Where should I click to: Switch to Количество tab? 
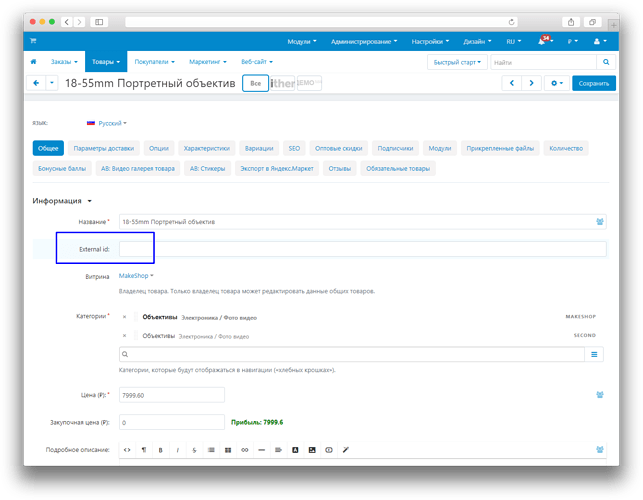(566, 148)
